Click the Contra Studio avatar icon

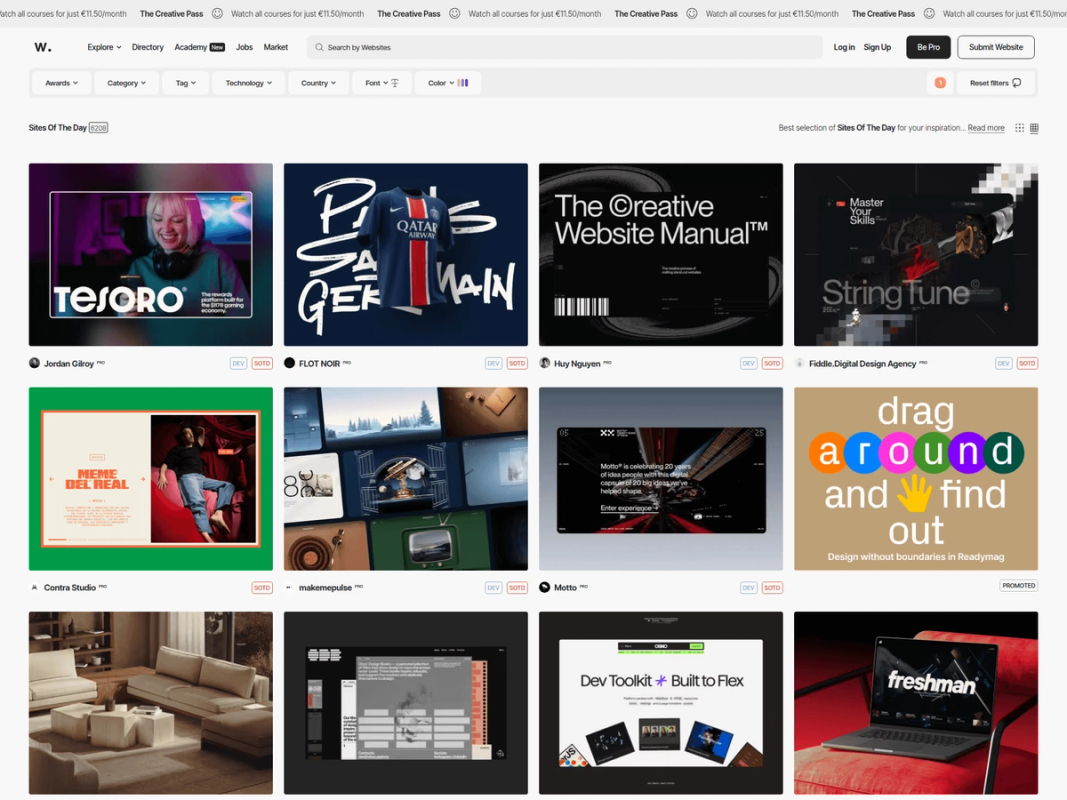(34, 587)
